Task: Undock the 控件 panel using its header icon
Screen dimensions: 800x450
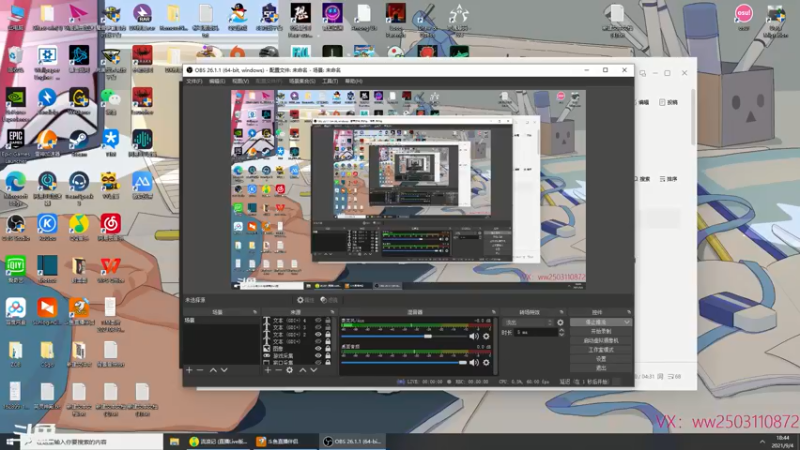Action: [629, 312]
